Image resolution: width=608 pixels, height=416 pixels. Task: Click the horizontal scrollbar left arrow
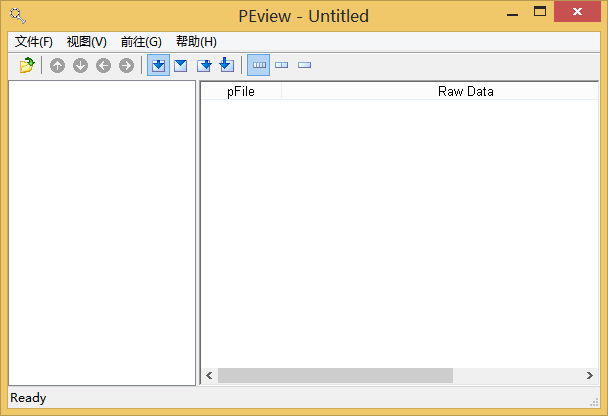point(209,375)
